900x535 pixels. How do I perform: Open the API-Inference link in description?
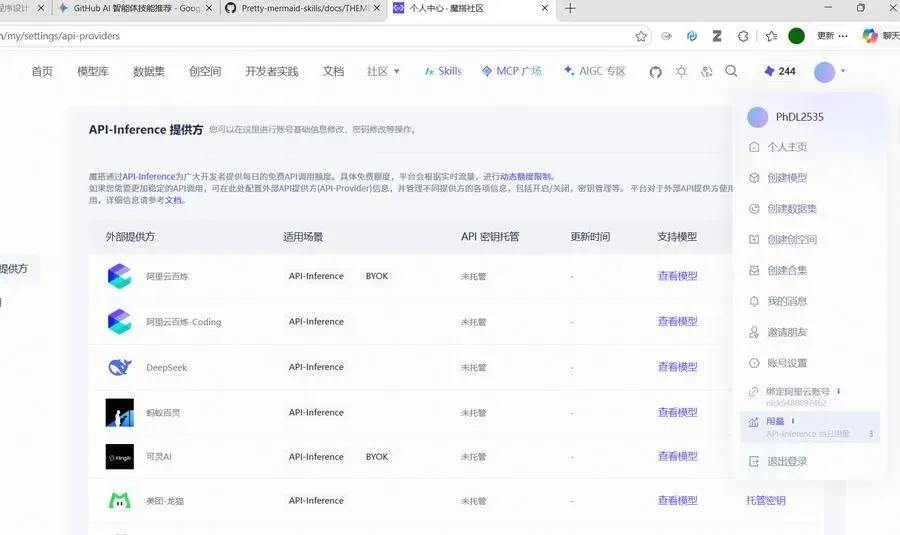pos(149,177)
